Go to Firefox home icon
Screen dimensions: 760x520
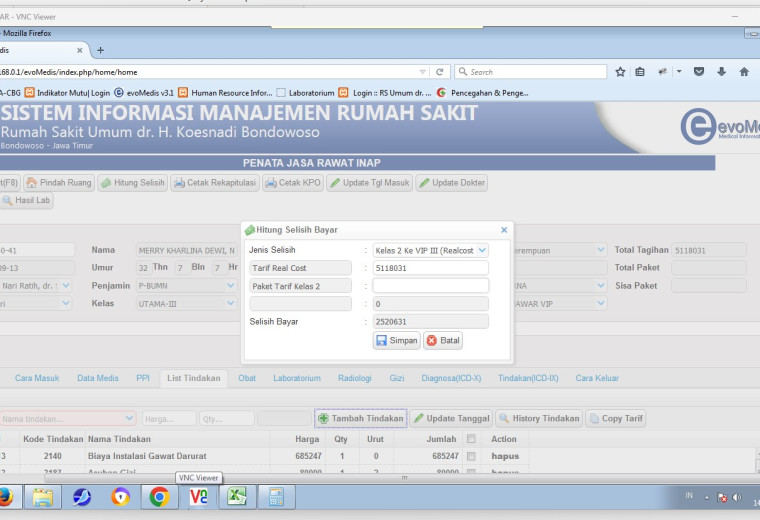(x=744, y=72)
